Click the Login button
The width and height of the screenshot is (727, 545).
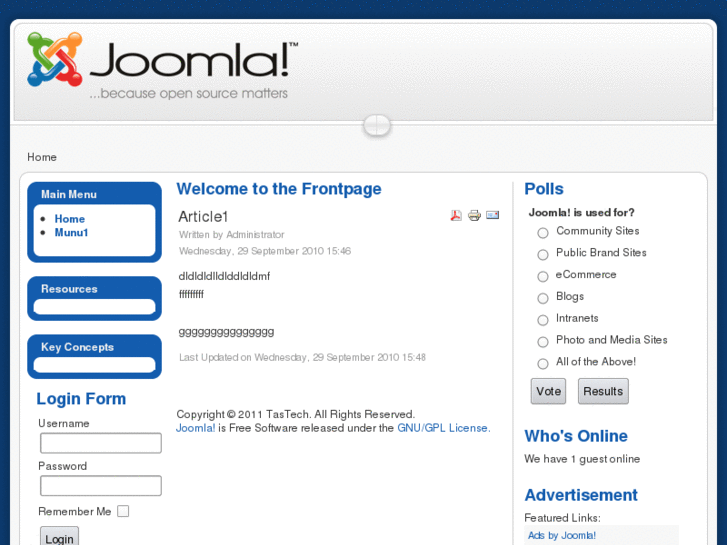[x=59, y=536]
